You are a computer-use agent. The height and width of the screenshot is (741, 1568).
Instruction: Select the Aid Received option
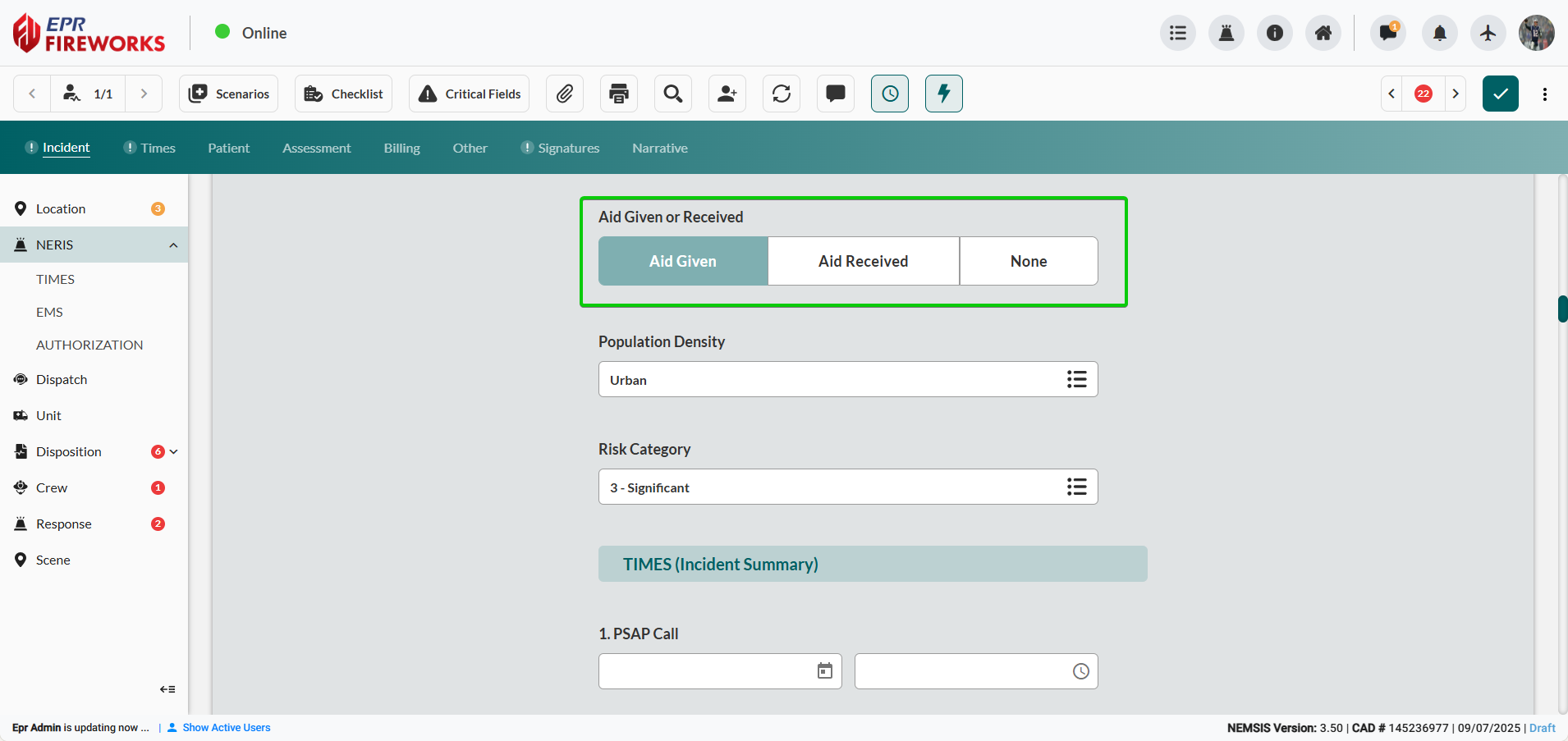tap(863, 261)
